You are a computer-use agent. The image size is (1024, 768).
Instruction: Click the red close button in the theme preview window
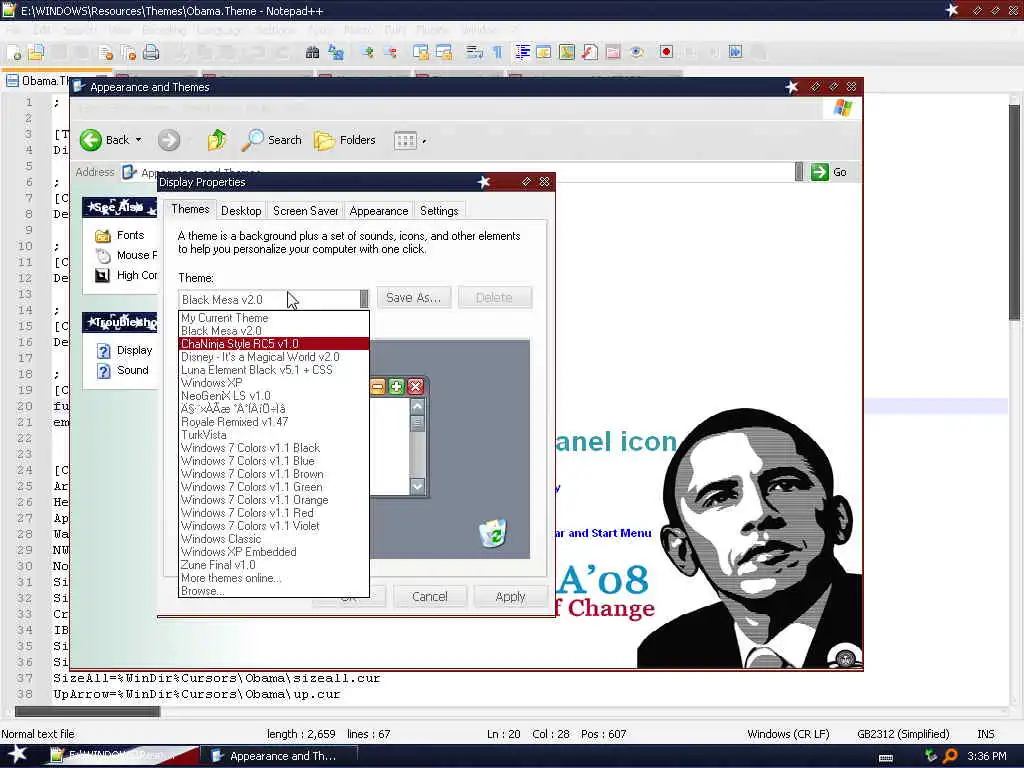(x=415, y=387)
